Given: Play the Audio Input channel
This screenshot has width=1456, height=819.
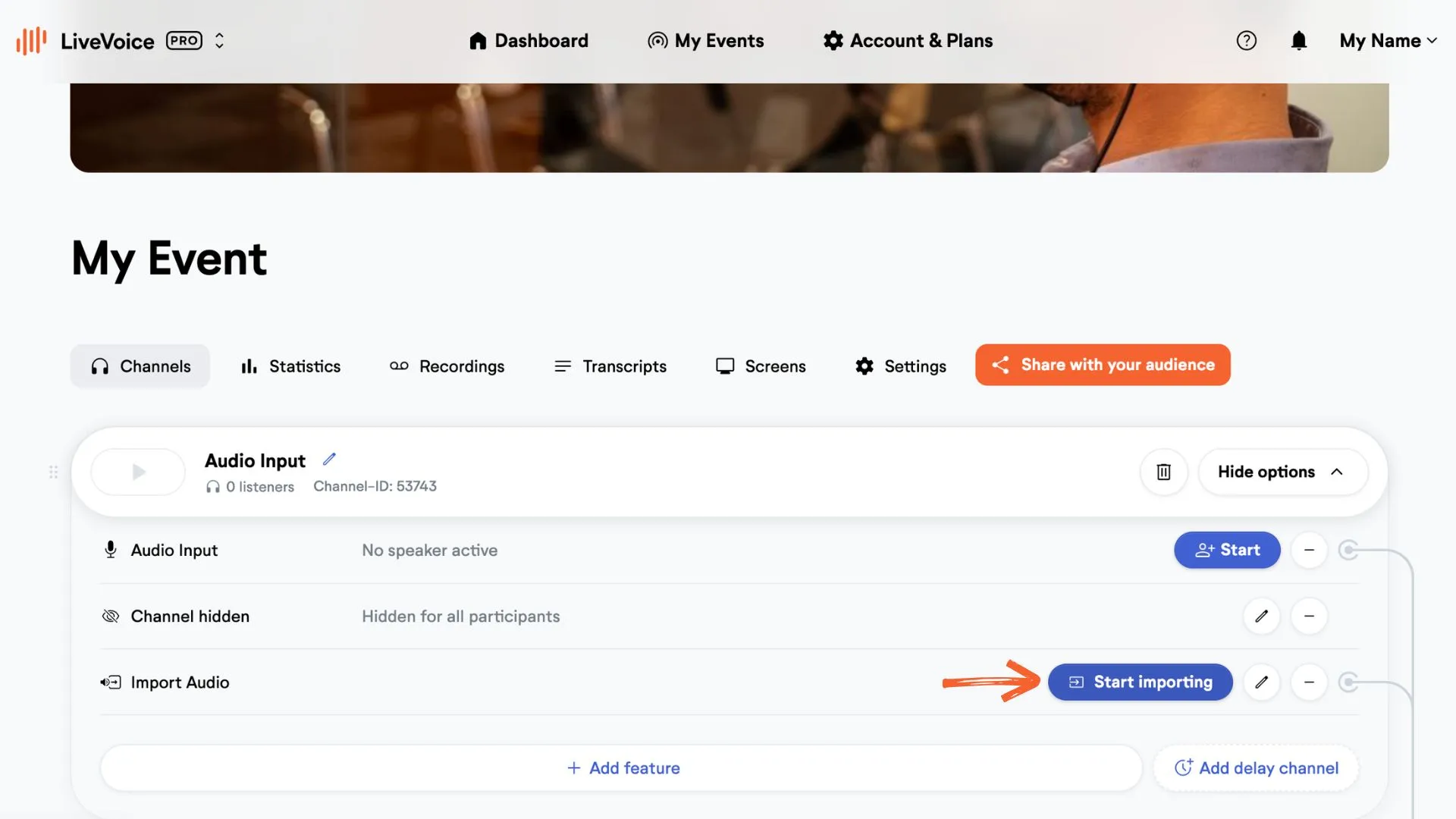Looking at the screenshot, I should tap(138, 472).
